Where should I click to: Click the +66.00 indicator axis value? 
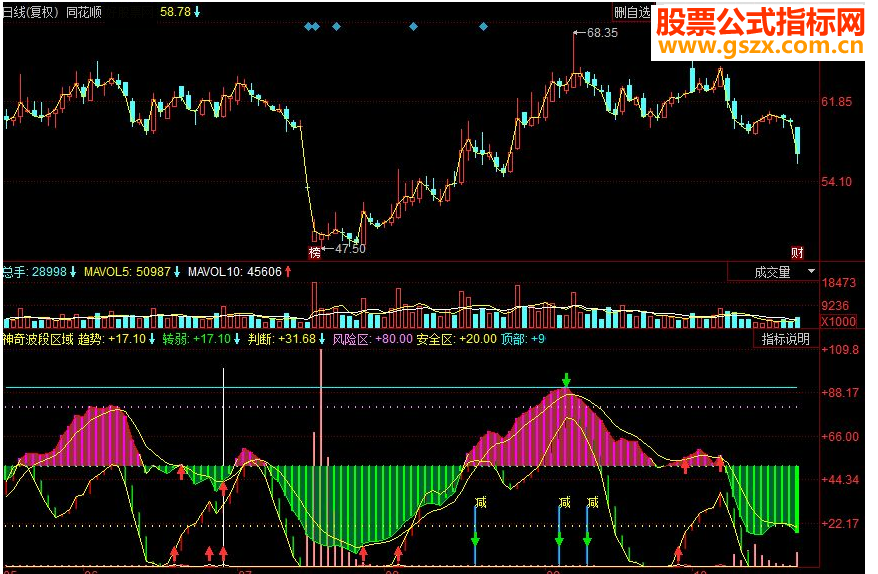click(840, 437)
